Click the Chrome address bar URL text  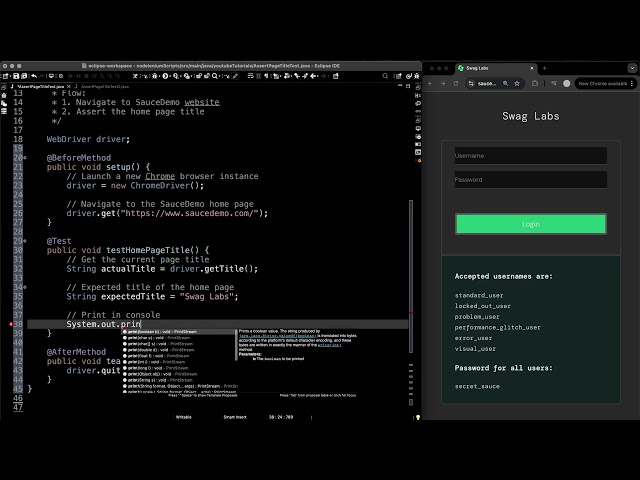[x=487, y=83]
